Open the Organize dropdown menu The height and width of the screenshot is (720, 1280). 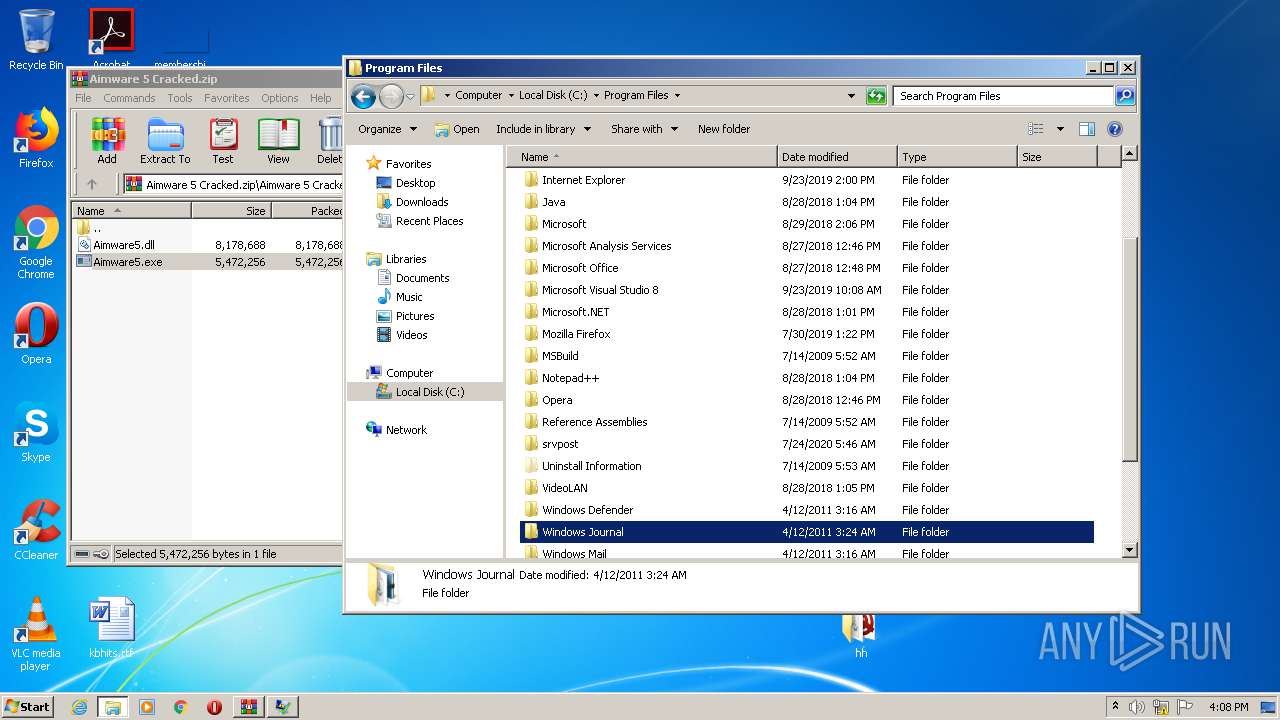387,129
